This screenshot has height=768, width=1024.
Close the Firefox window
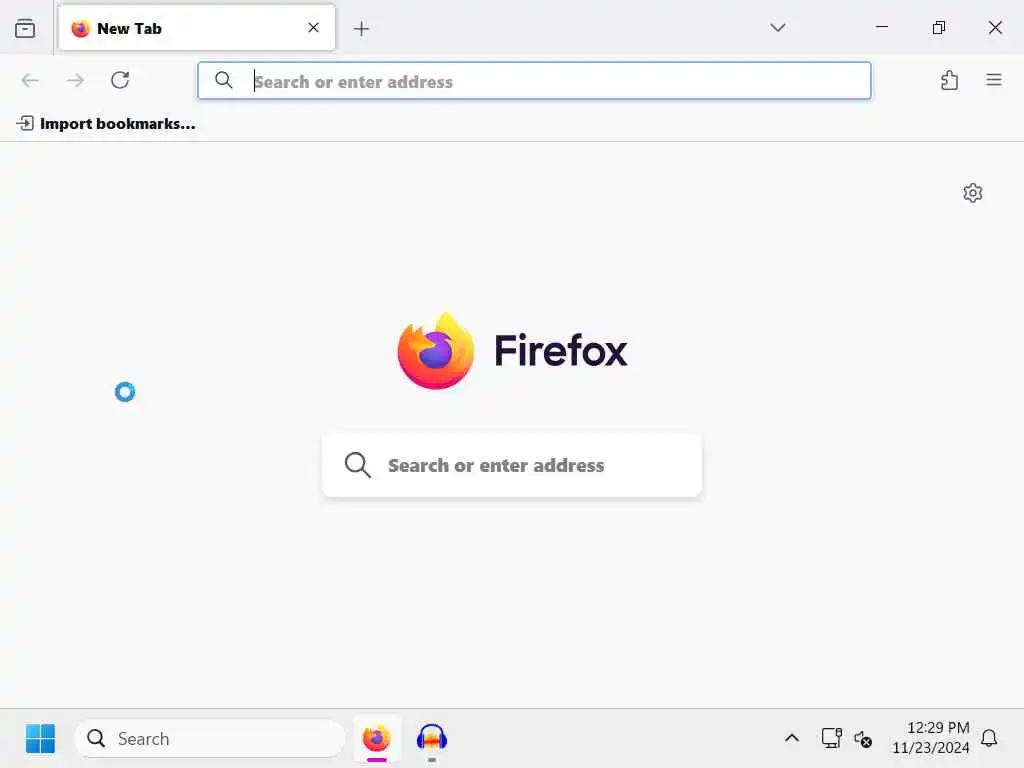995,27
